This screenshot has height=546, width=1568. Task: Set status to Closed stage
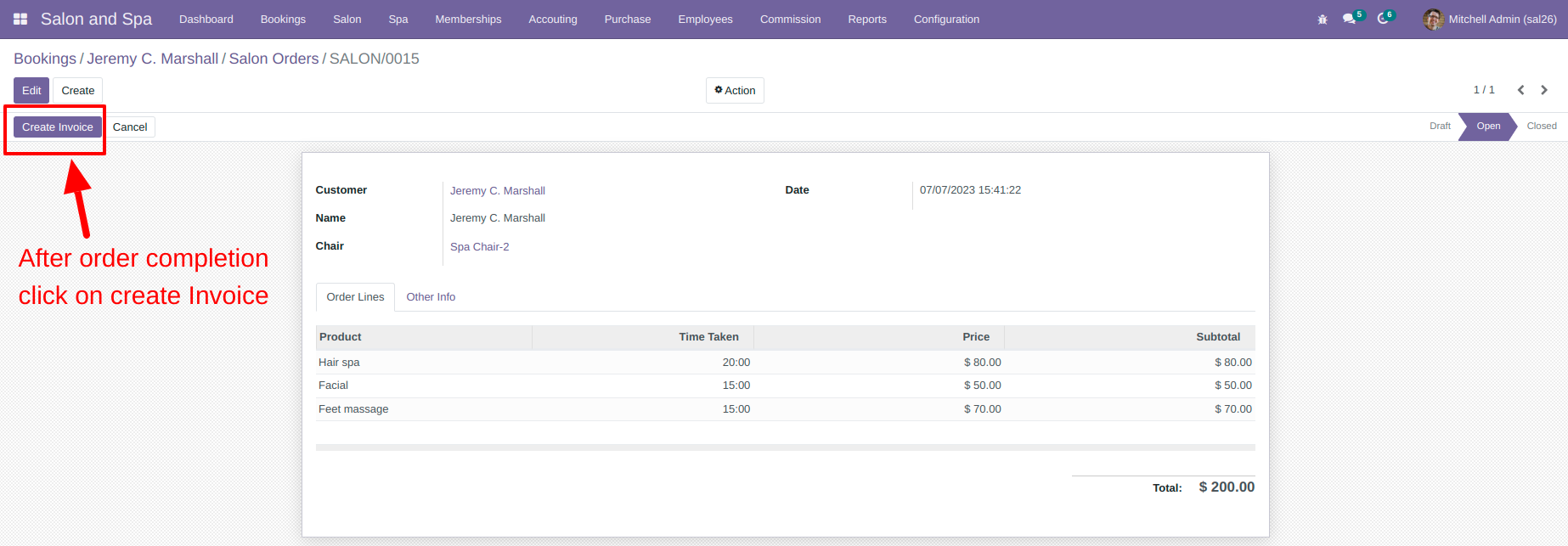1541,126
